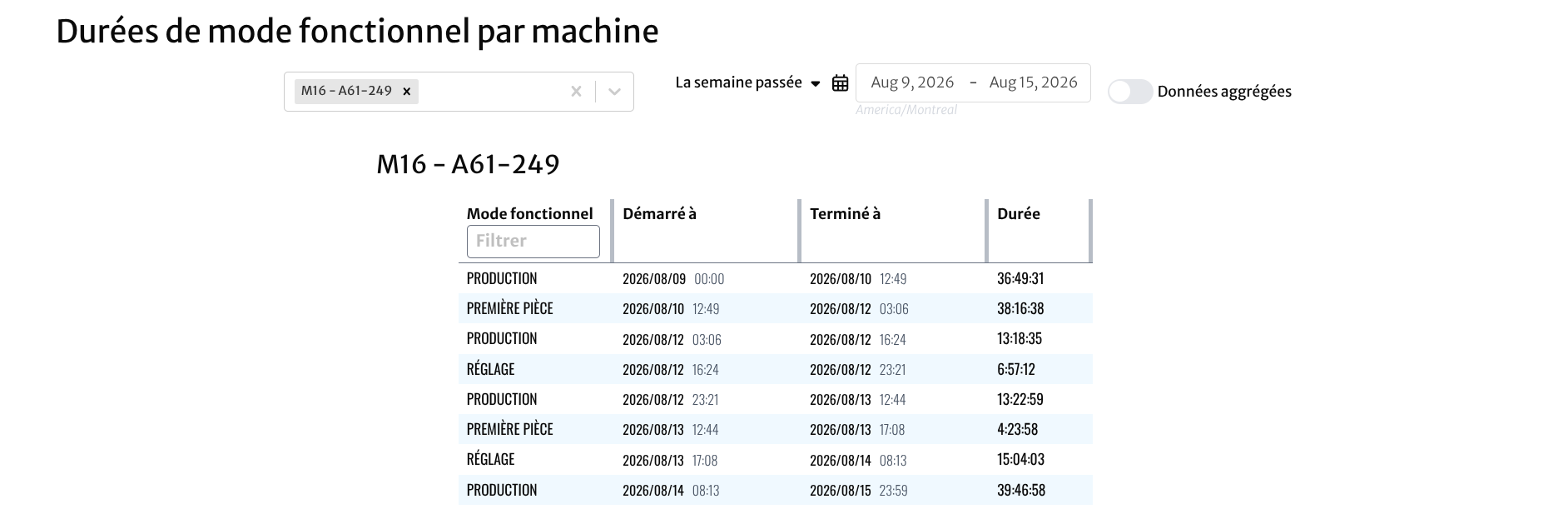Click the America/Montreal timezone label
This screenshot has height=519, width=1568.
[906, 110]
